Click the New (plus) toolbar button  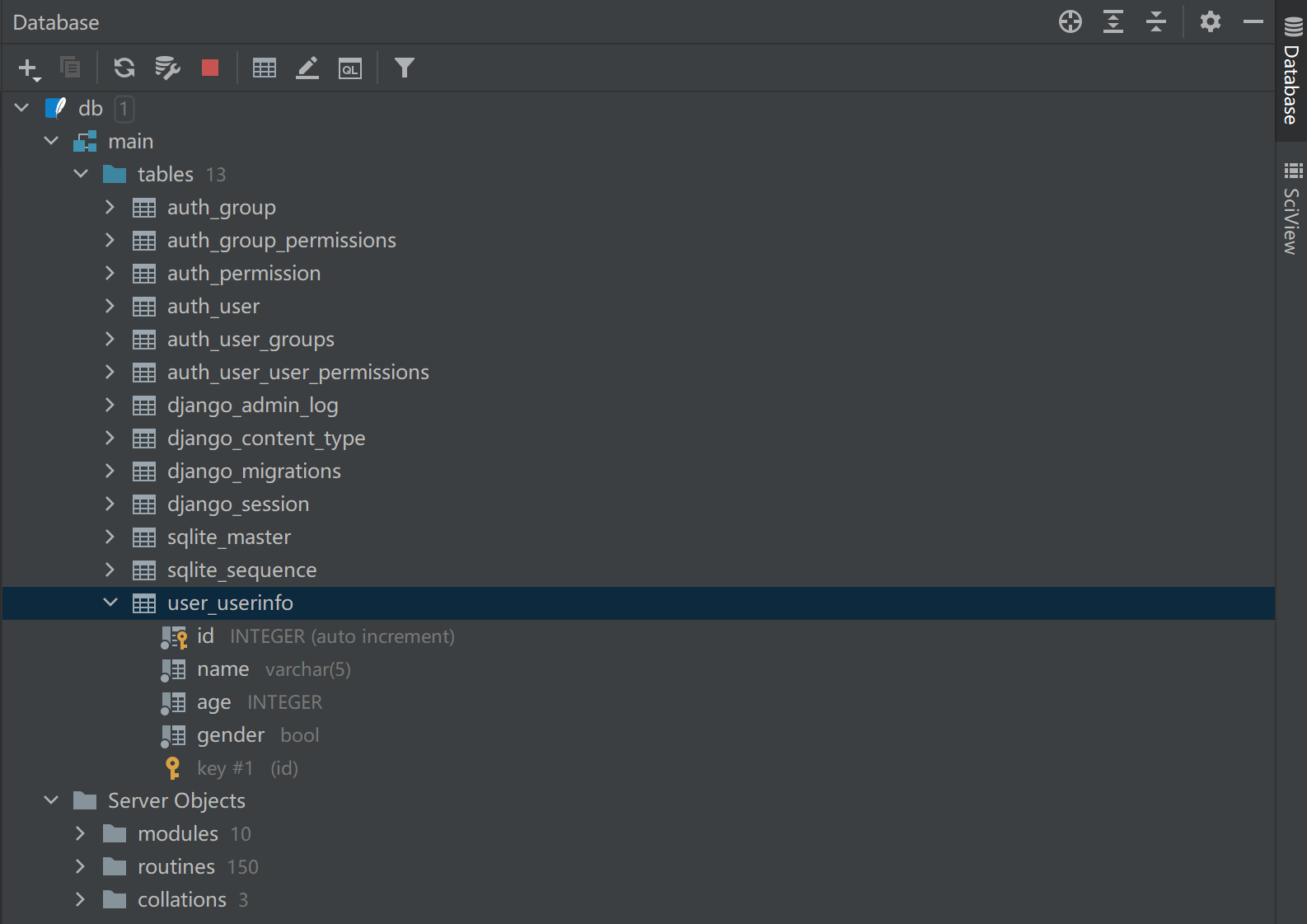pyautogui.click(x=29, y=68)
